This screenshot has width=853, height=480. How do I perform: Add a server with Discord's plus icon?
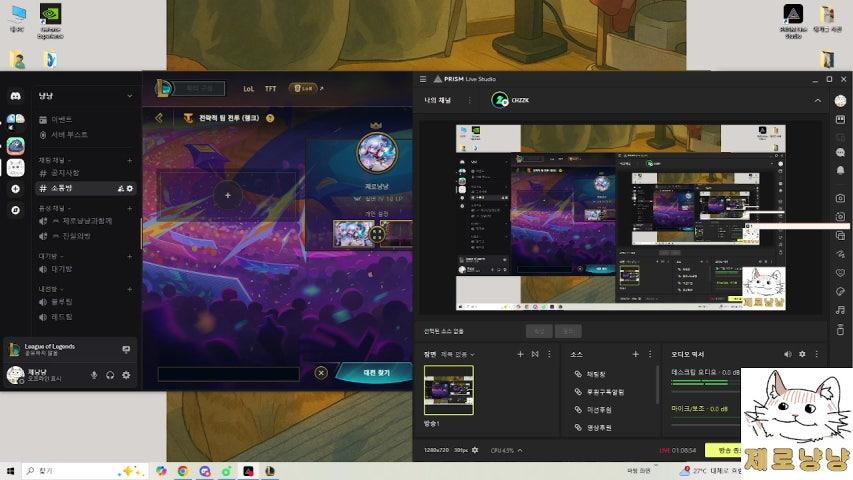click(x=16, y=189)
